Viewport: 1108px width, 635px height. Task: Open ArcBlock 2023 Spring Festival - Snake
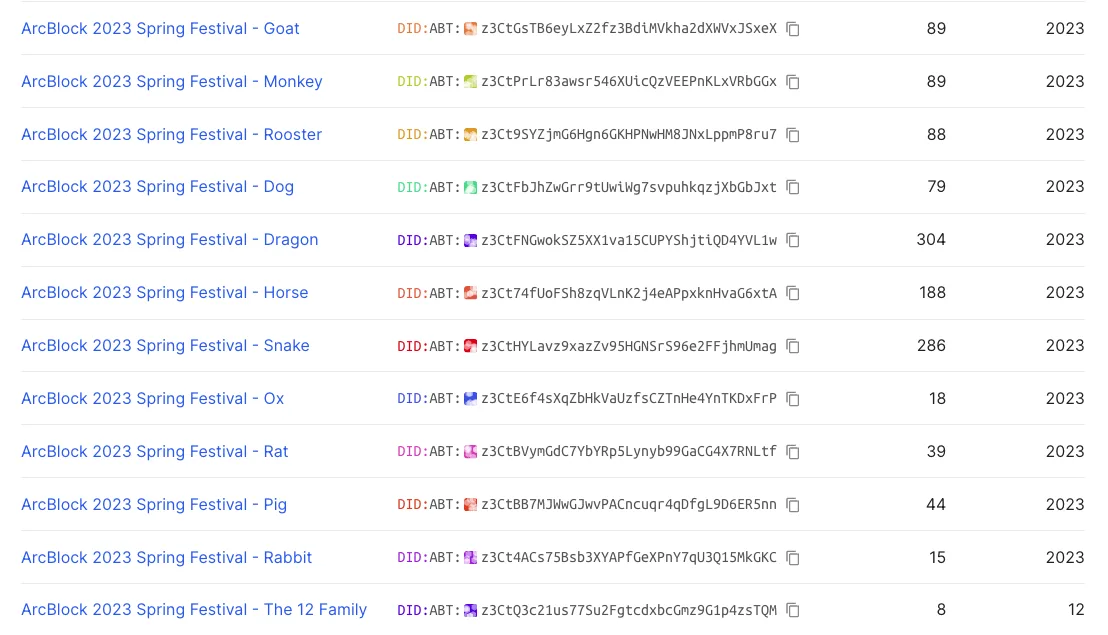coord(165,345)
